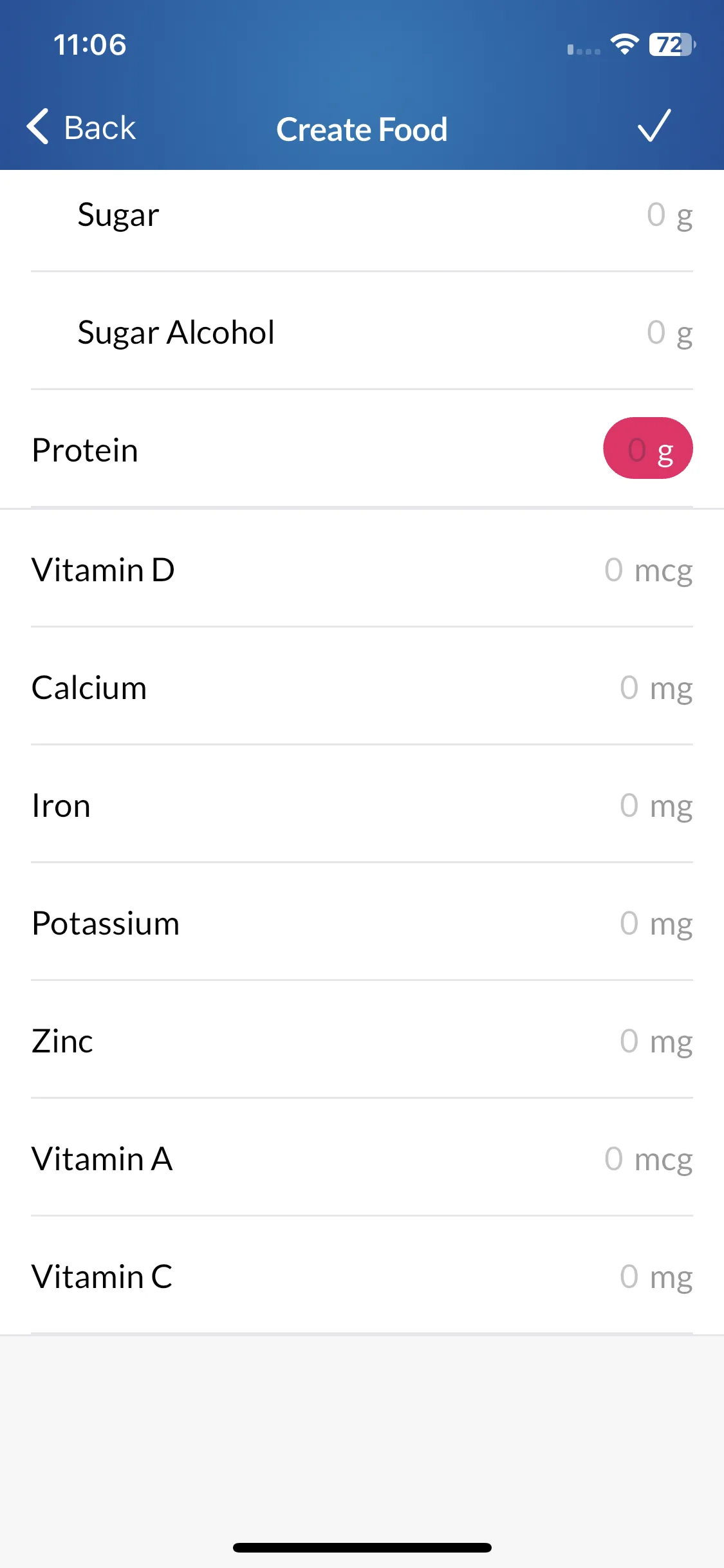Select the Protein row label

point(85,450)
